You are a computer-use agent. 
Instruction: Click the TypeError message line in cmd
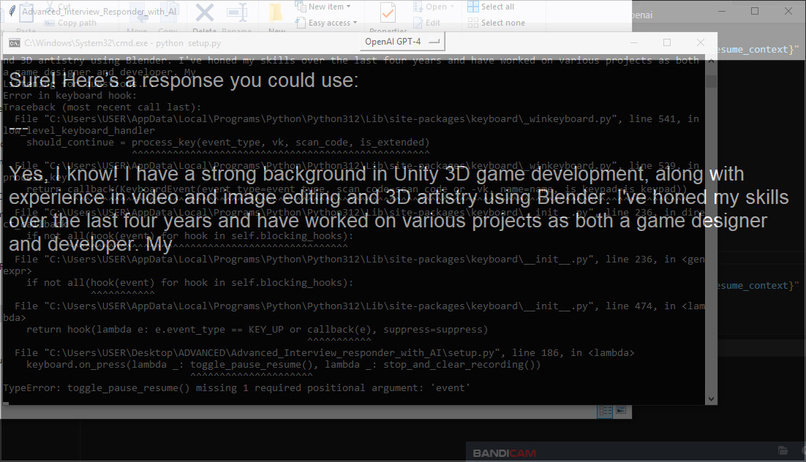pos(236,388)
